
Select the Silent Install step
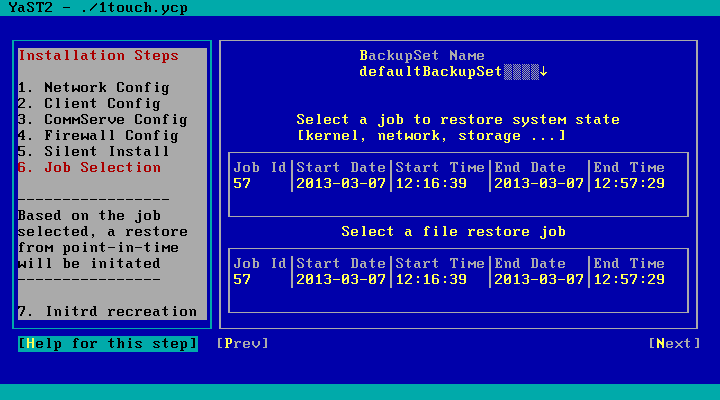(94, 151)
